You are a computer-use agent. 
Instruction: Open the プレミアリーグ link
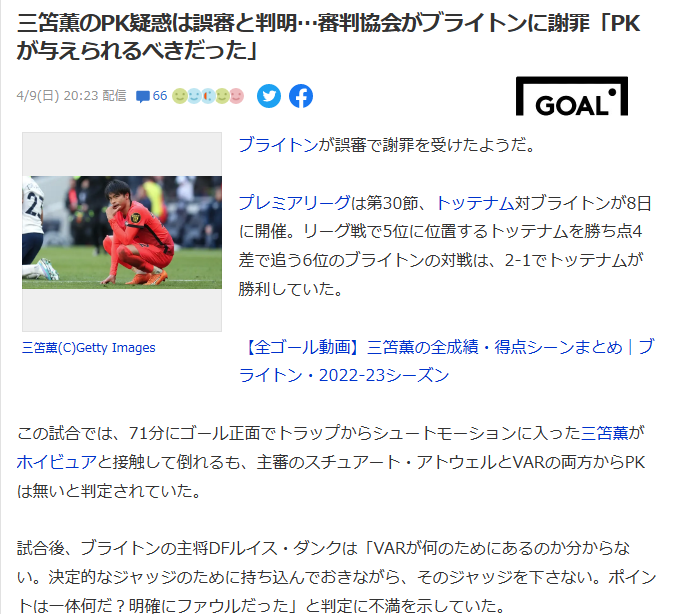294,202
